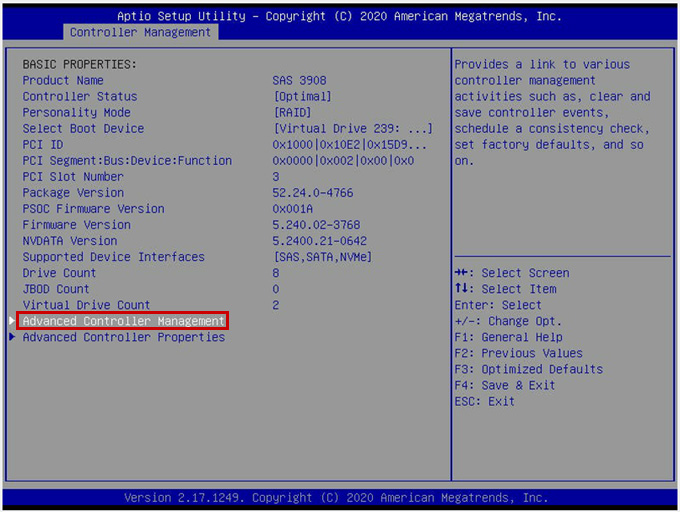The image size is (680, 512).
Task: Click arrow beside Advanced Controller Properties
Action: pos(12,337)
